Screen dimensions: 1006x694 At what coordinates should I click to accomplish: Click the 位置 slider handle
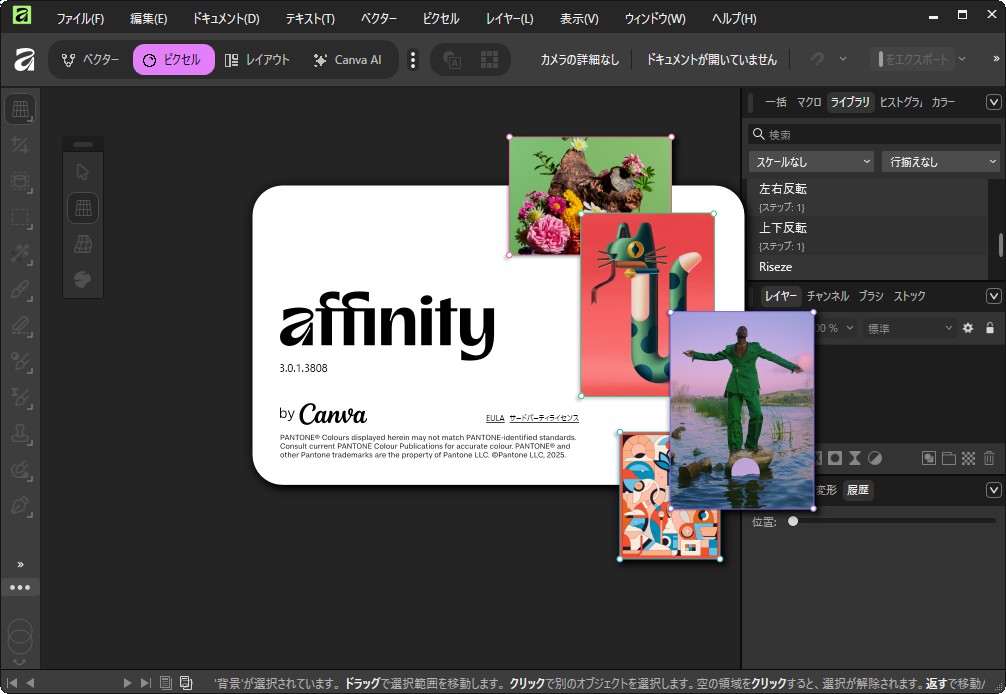coord(793,521)
